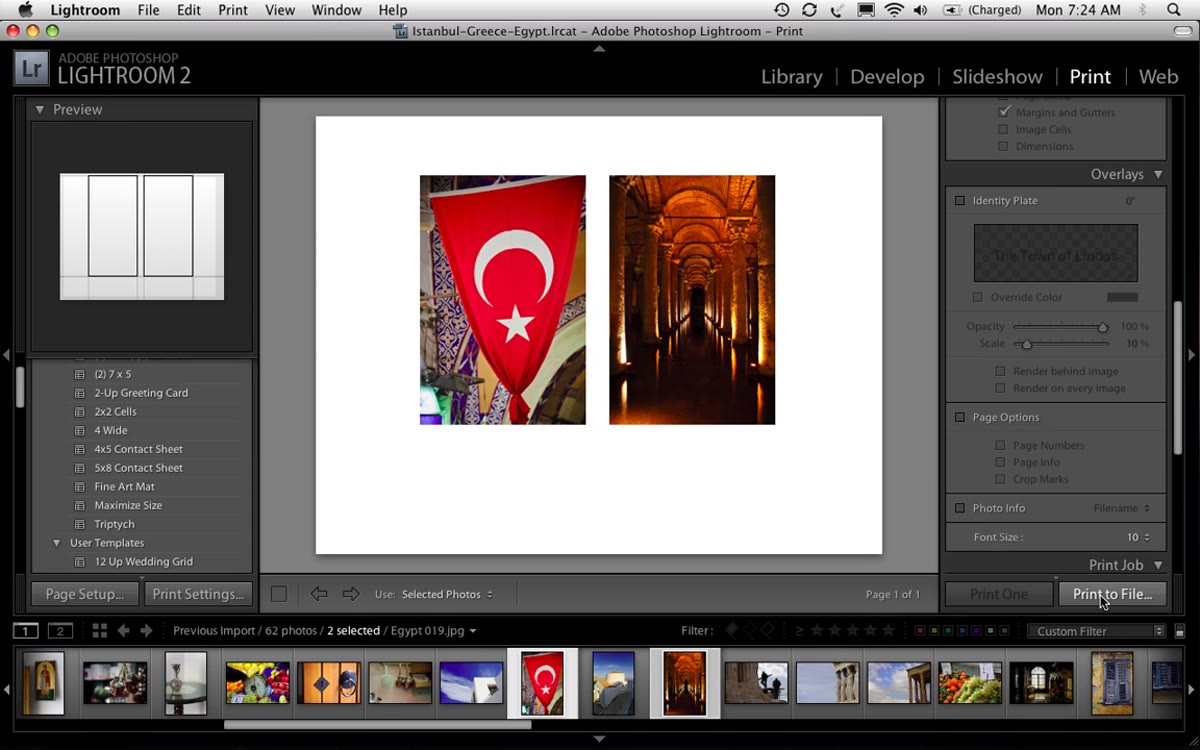The width and height of the screenshot is (1200, 750).
Task: Select the Turkish flag thumbnail in filmstrip
Action: [543, 683]
